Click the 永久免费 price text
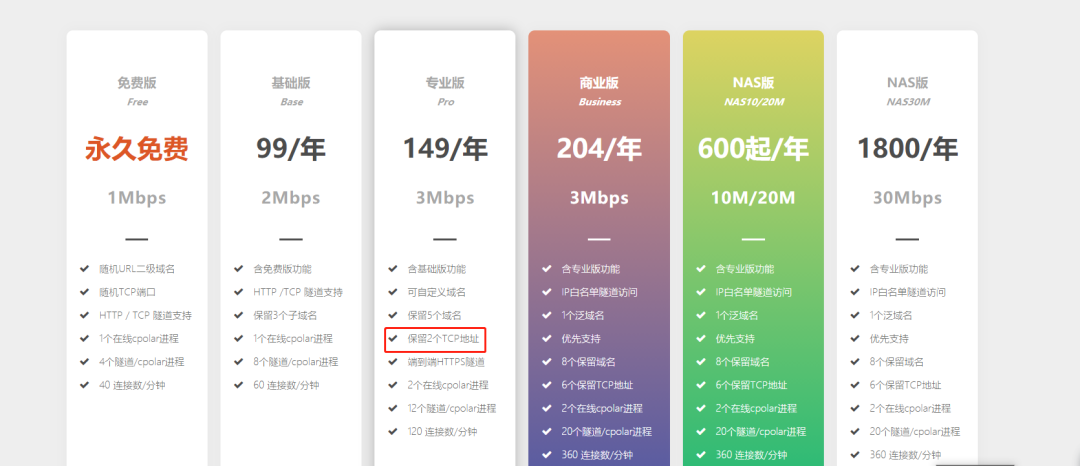This screenshot has height=466, width=1080. pos(137,149)
